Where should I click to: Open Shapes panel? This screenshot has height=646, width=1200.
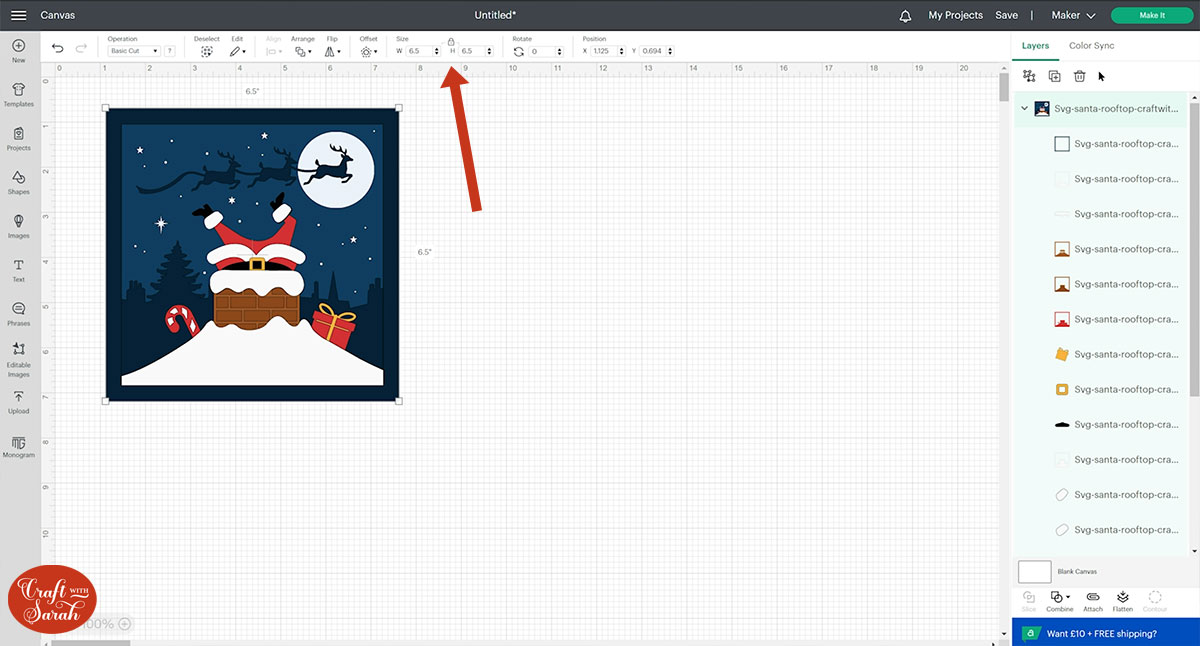point(18,182)
